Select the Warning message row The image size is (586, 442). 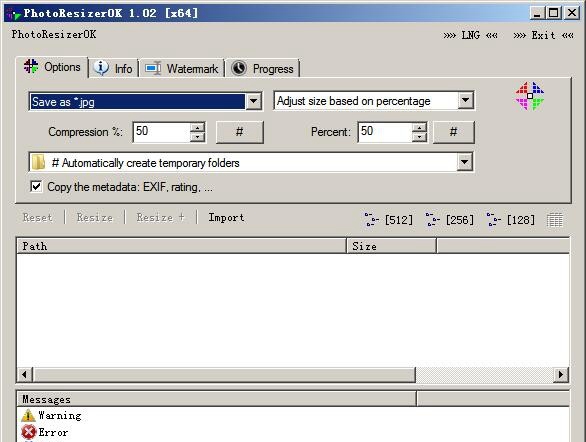(51, 415)
